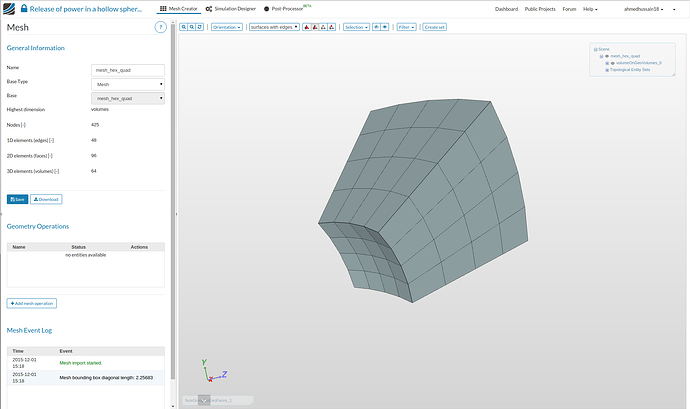Viewport: 690px width, 409px height.
Task: Download the mesh with Download button
Action: [46, 199]
